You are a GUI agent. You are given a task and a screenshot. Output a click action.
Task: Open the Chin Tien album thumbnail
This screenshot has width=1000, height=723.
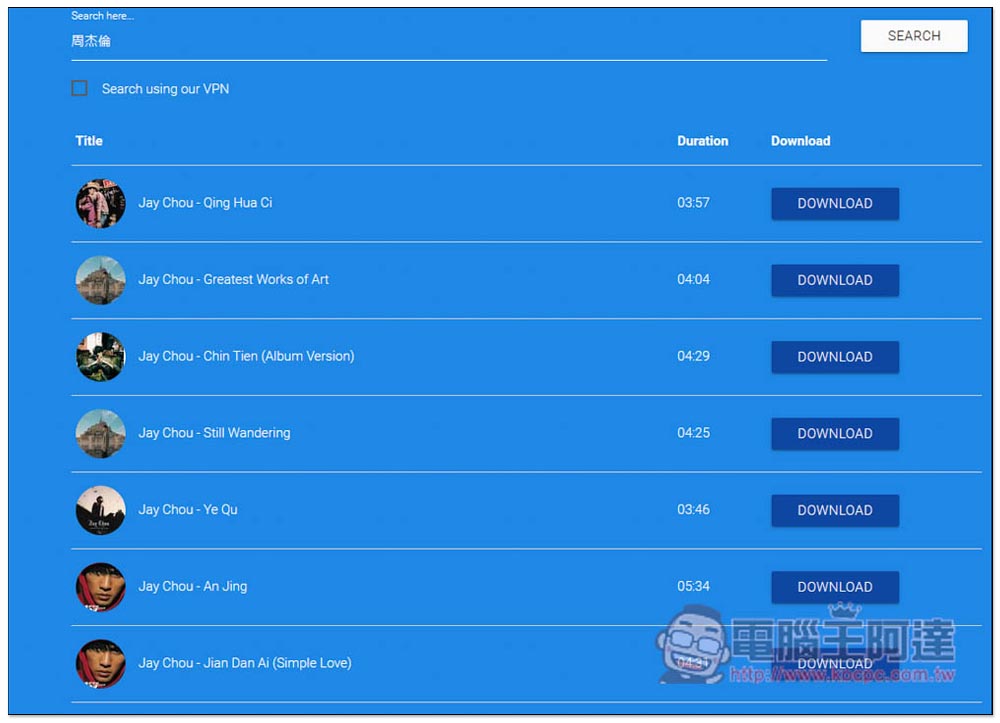pos(101,356)
